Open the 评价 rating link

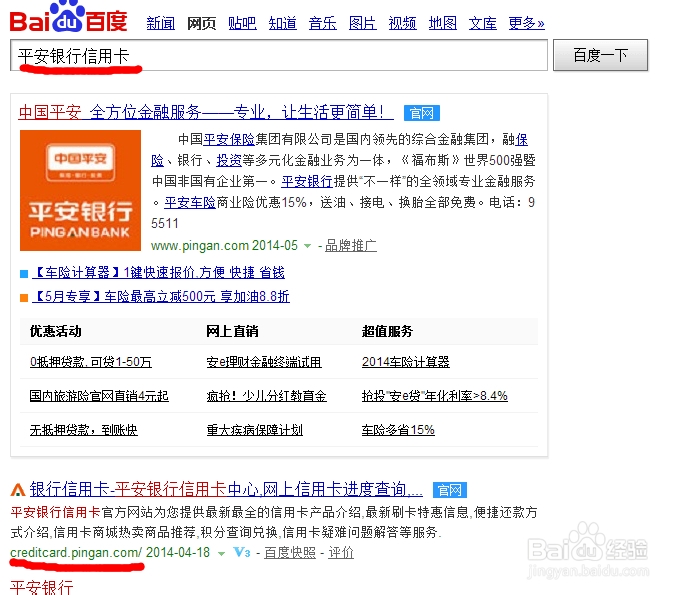[x=341, y=553]
